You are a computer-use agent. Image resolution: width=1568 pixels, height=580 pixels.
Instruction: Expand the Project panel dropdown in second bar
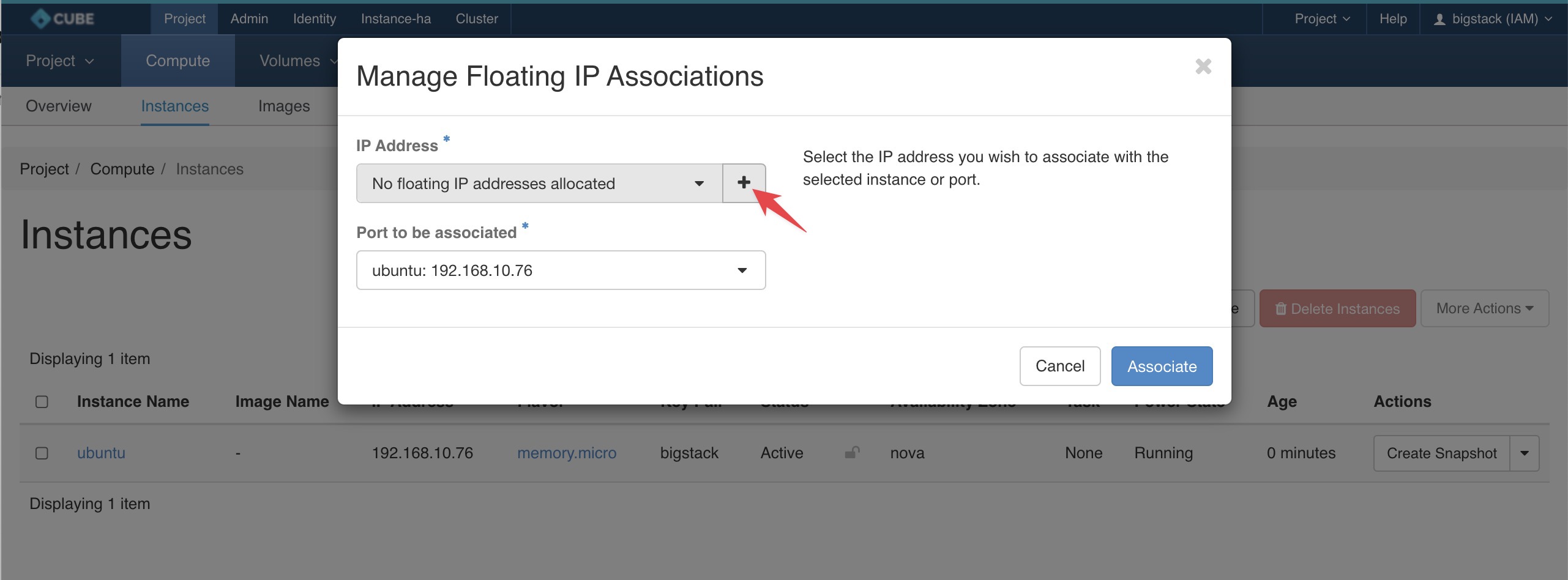tap(60, 61)
